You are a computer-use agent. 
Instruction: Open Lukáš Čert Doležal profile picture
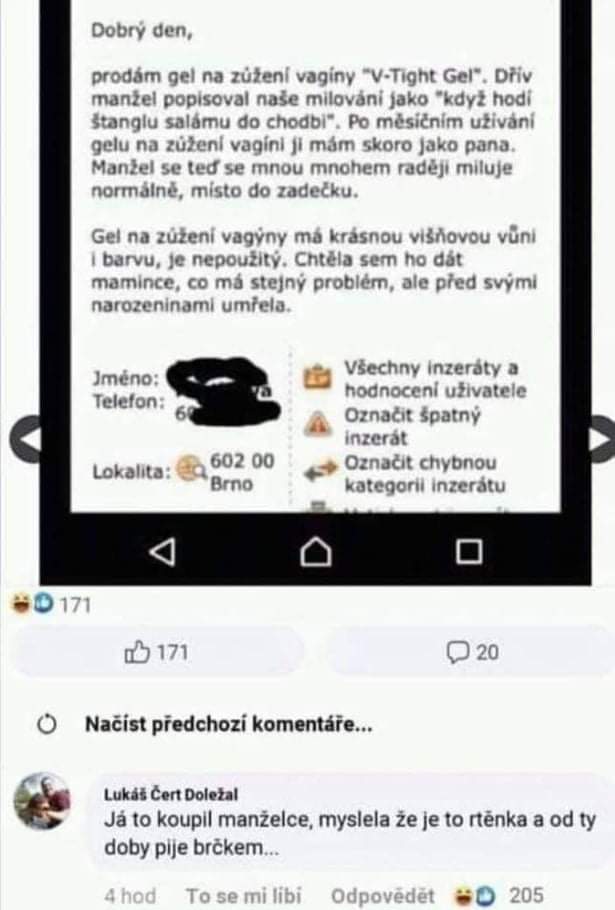coord(42,801)
